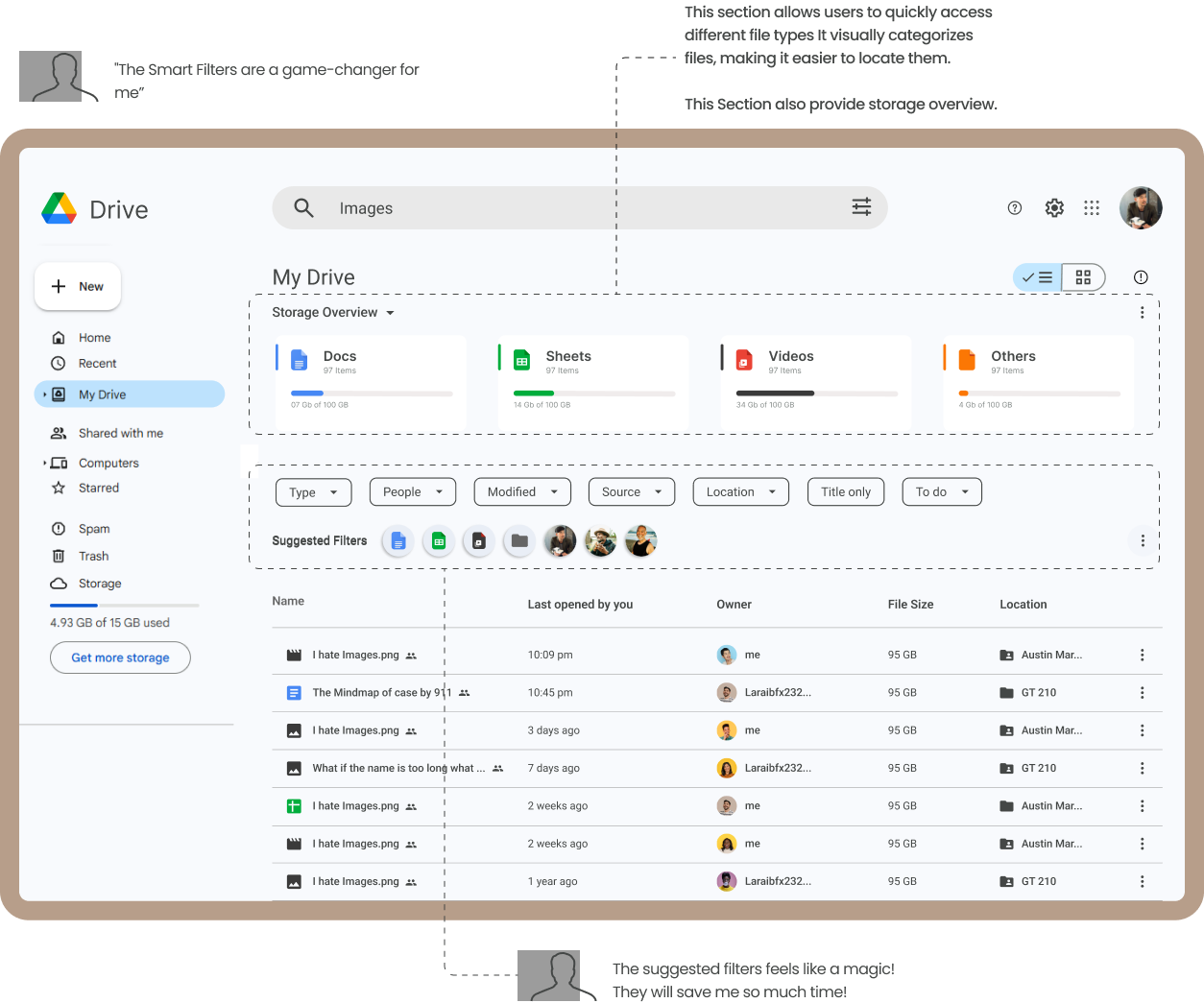Click the New button
Screen dimensions: 1204x1003
click(x=78, y=286)
